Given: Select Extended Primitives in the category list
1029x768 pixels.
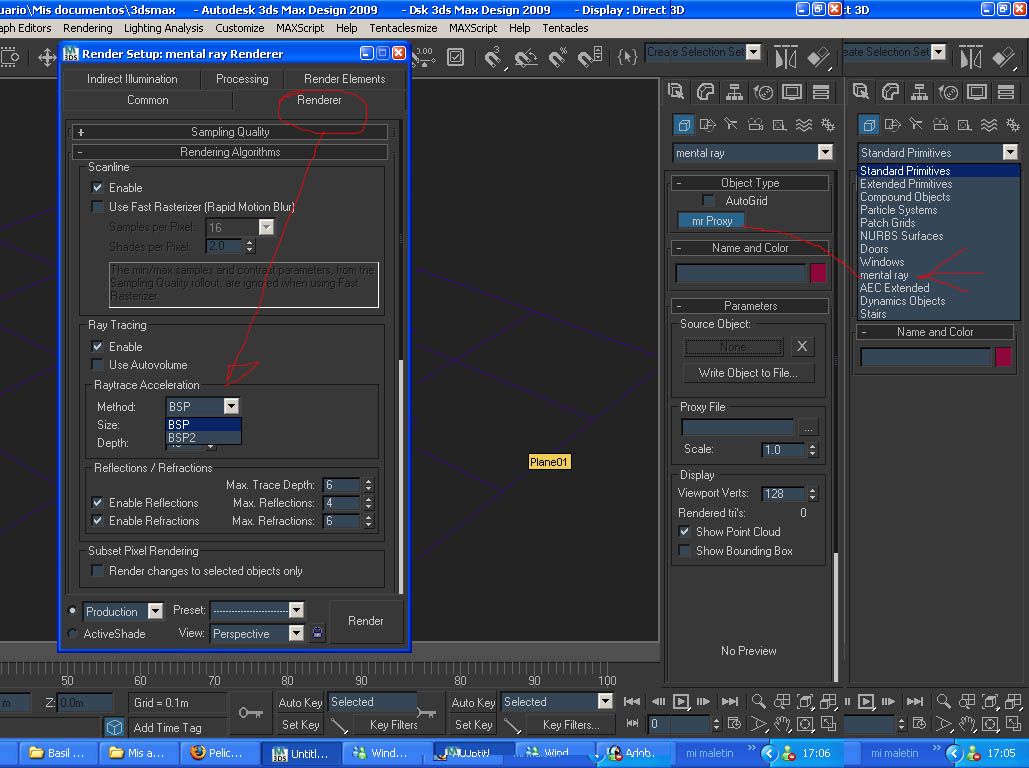Looking at the screenshot, I should [x=906, y=184].
